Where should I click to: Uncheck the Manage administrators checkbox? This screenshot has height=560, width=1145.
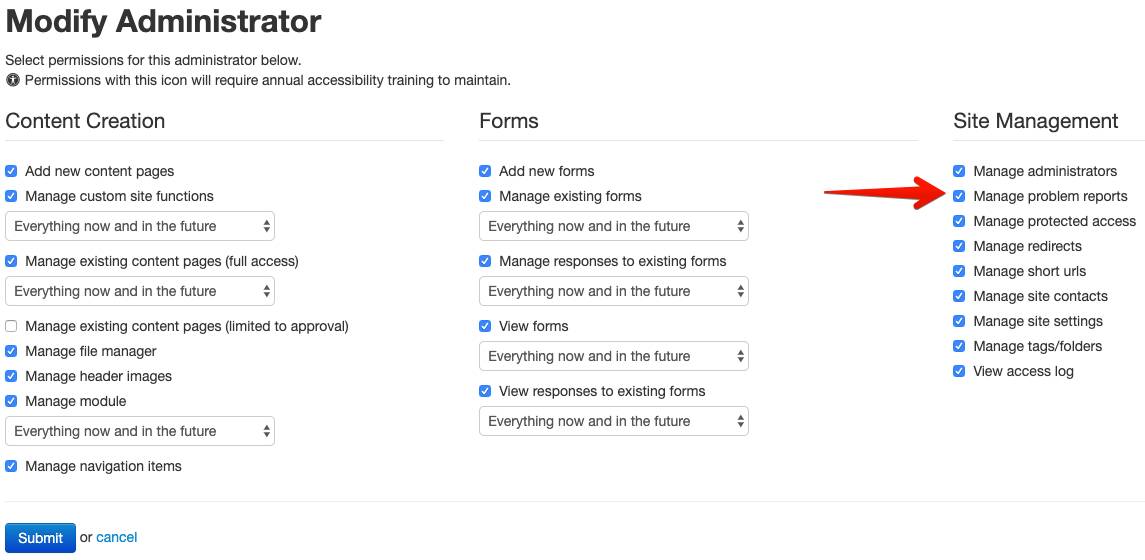pyautogui.click(x=959, y=171)
